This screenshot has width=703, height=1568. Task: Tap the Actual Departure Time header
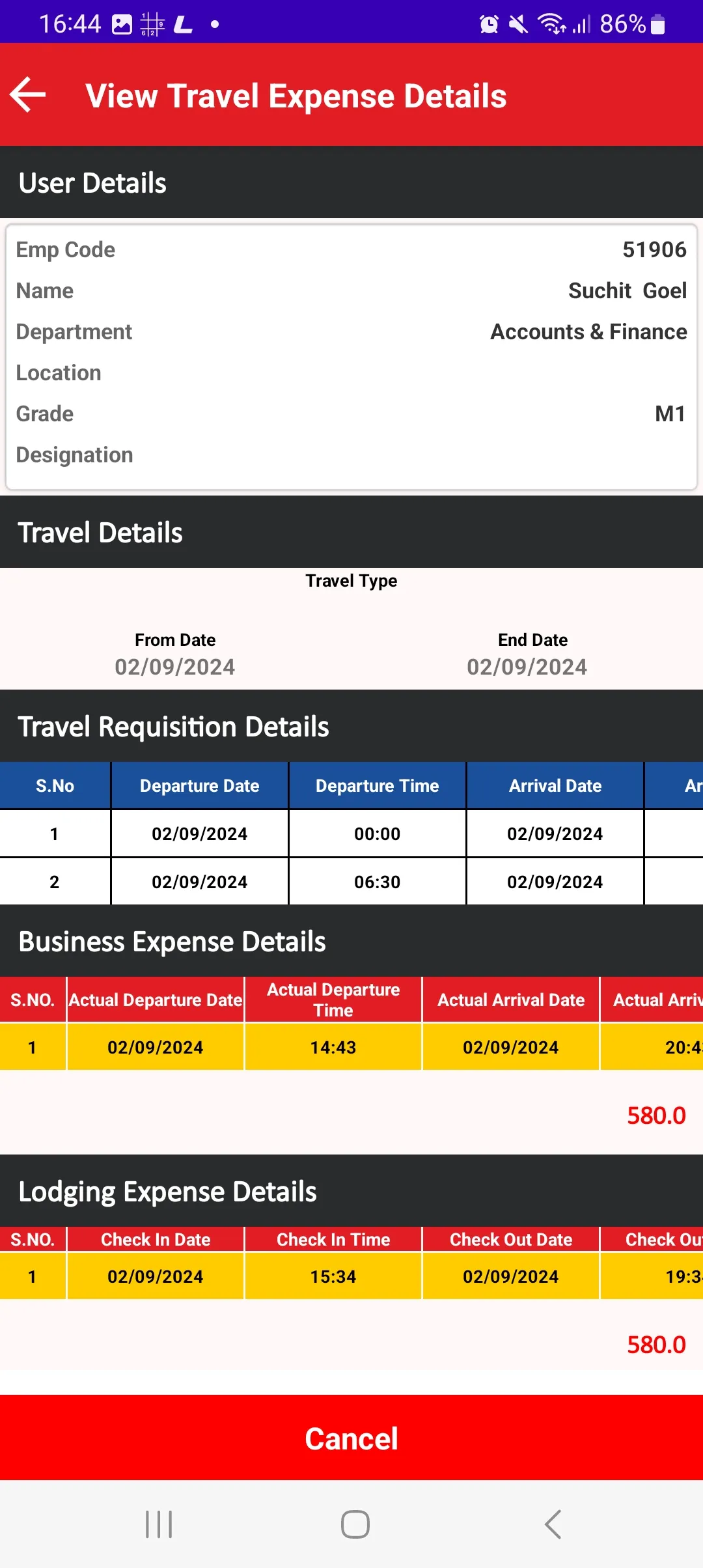click(333, 1000)
